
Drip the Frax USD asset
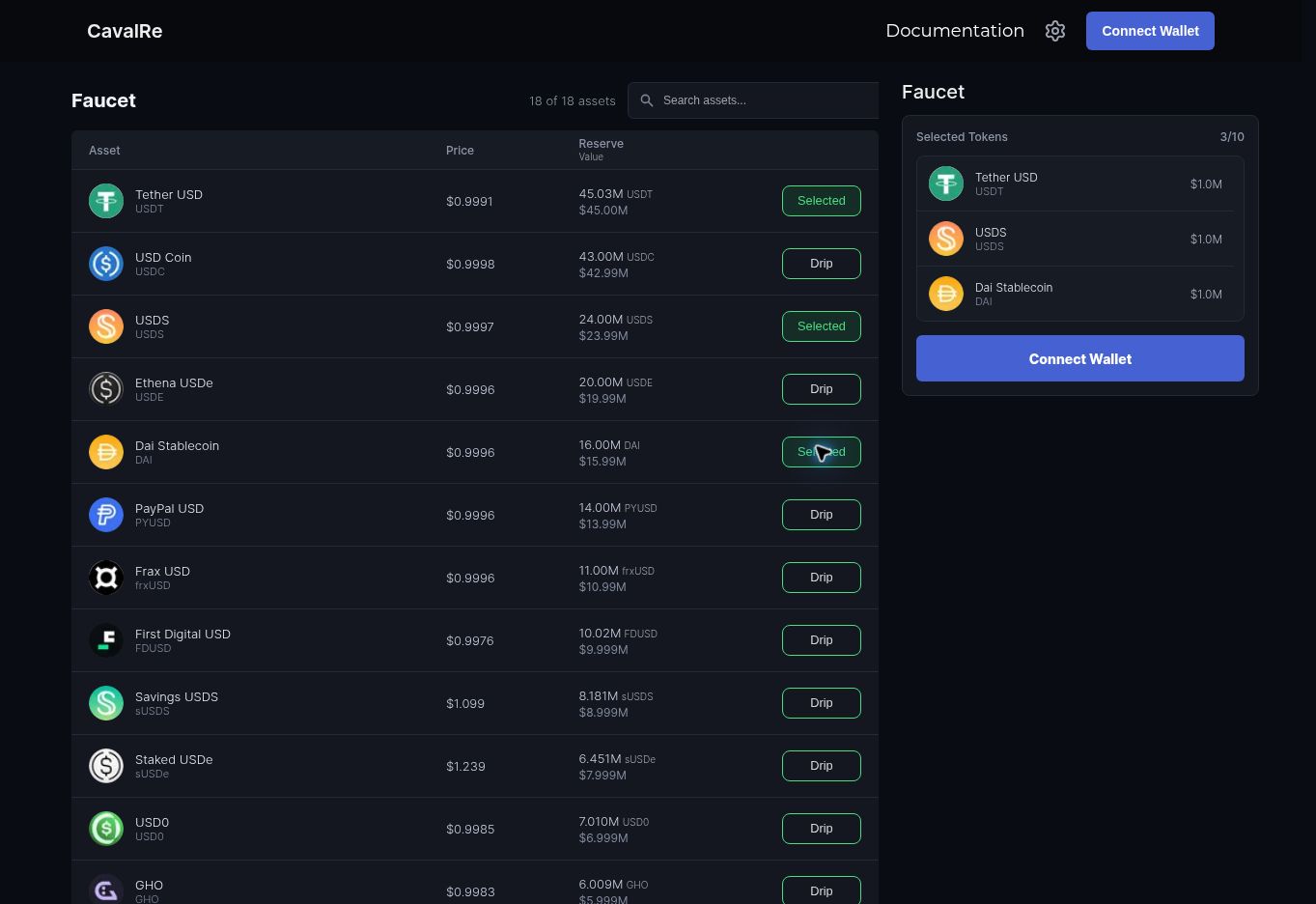point(822,578)
